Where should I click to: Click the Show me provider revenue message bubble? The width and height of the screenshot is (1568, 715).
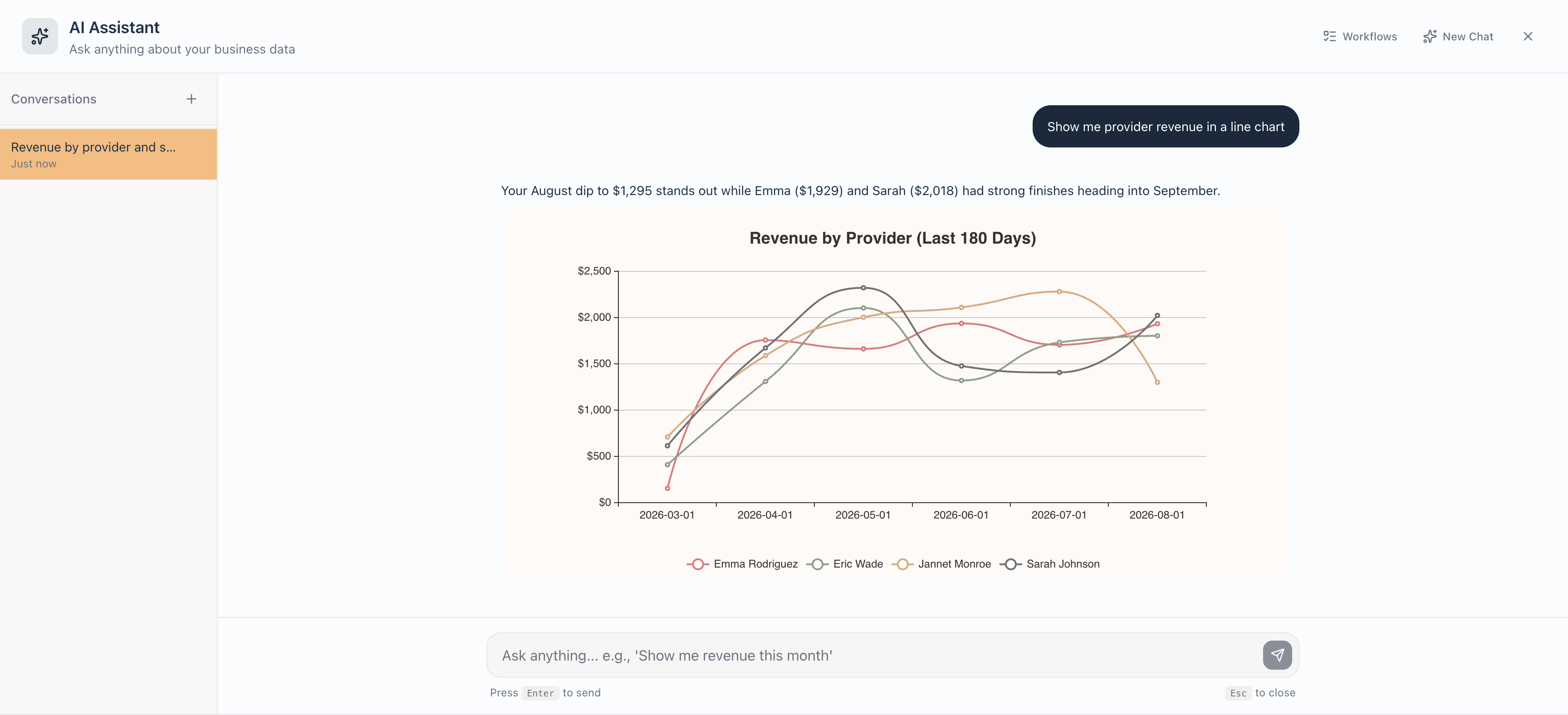pyautogui.click(x=1166, y=127)
